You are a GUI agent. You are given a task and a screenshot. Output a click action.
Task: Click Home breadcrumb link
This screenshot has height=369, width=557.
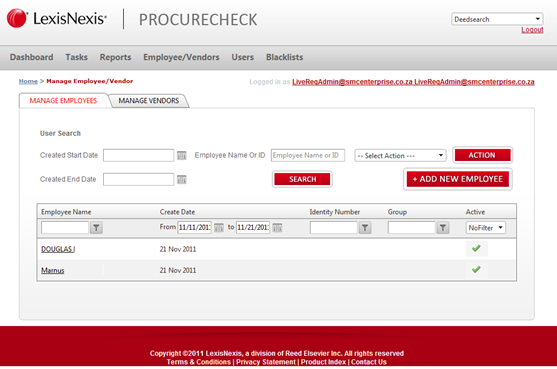[x=28, y=81]
